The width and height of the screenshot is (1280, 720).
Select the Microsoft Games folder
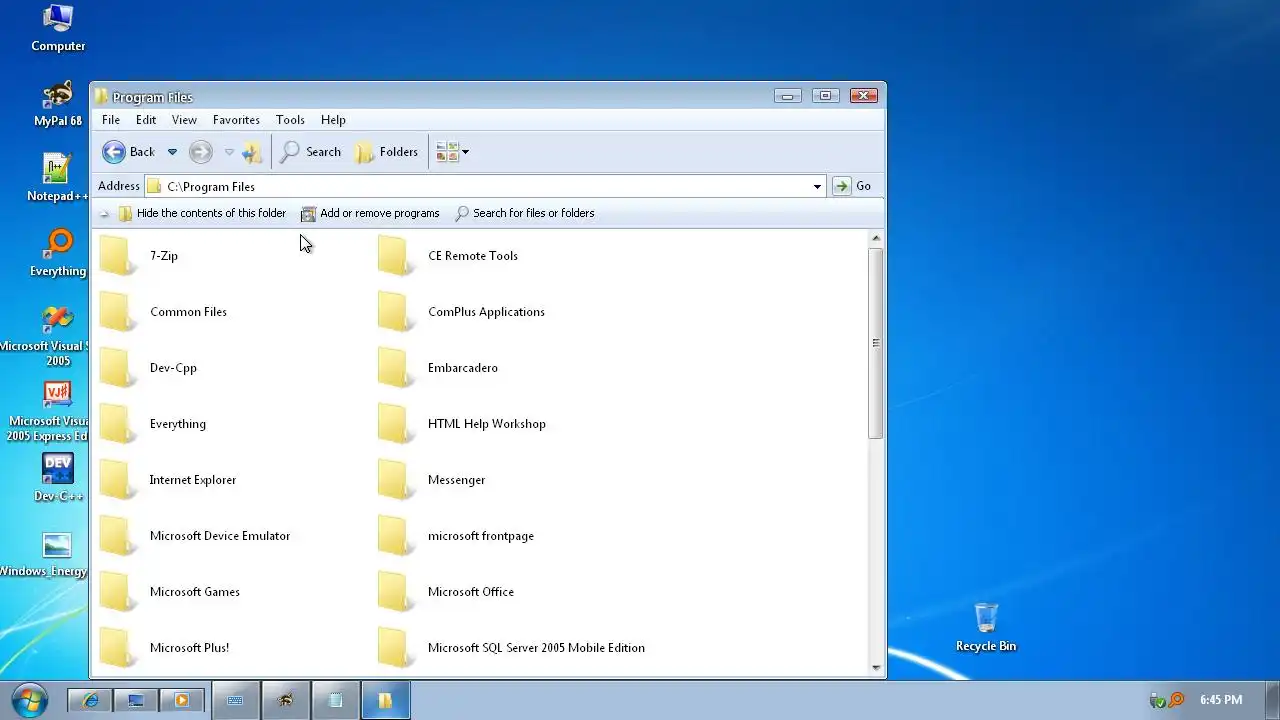(169, 592)
